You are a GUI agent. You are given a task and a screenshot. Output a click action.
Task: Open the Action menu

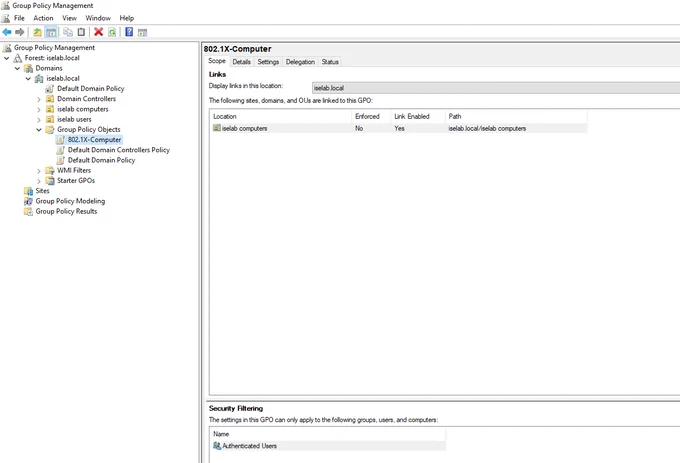click(43, 18)
